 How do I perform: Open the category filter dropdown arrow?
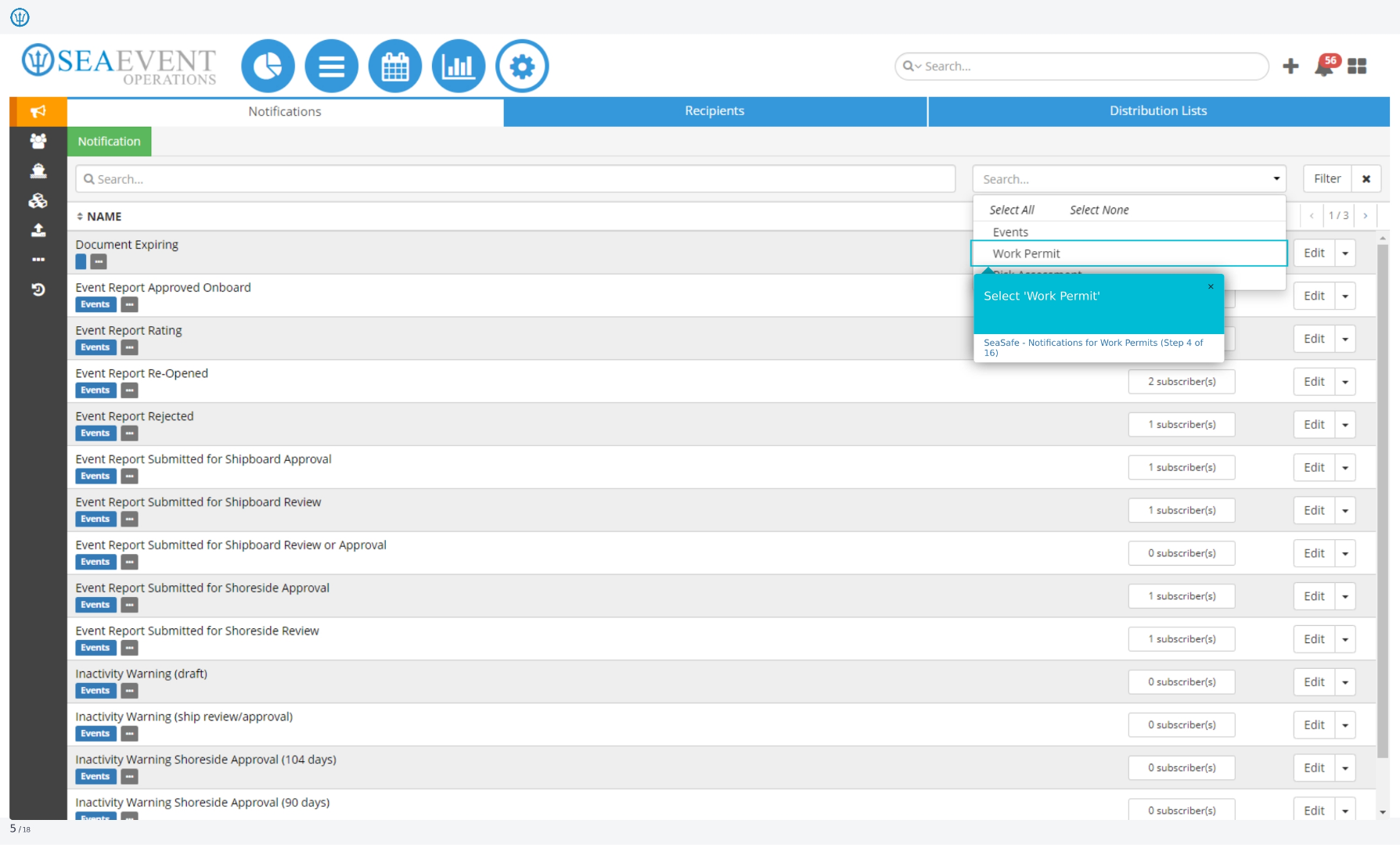pos(1276,178)
